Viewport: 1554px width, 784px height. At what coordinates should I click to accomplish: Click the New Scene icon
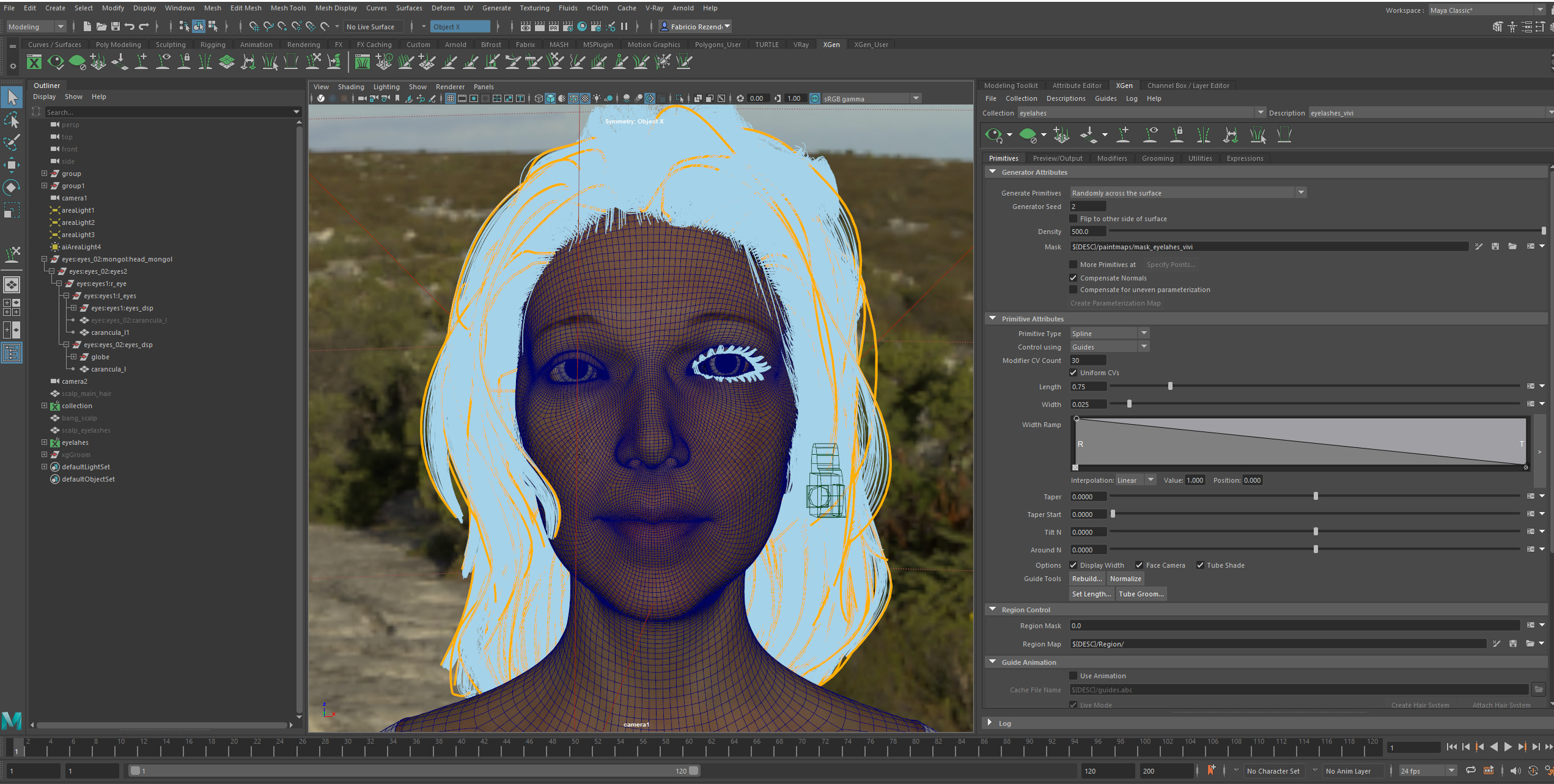(x=87, y=26)
